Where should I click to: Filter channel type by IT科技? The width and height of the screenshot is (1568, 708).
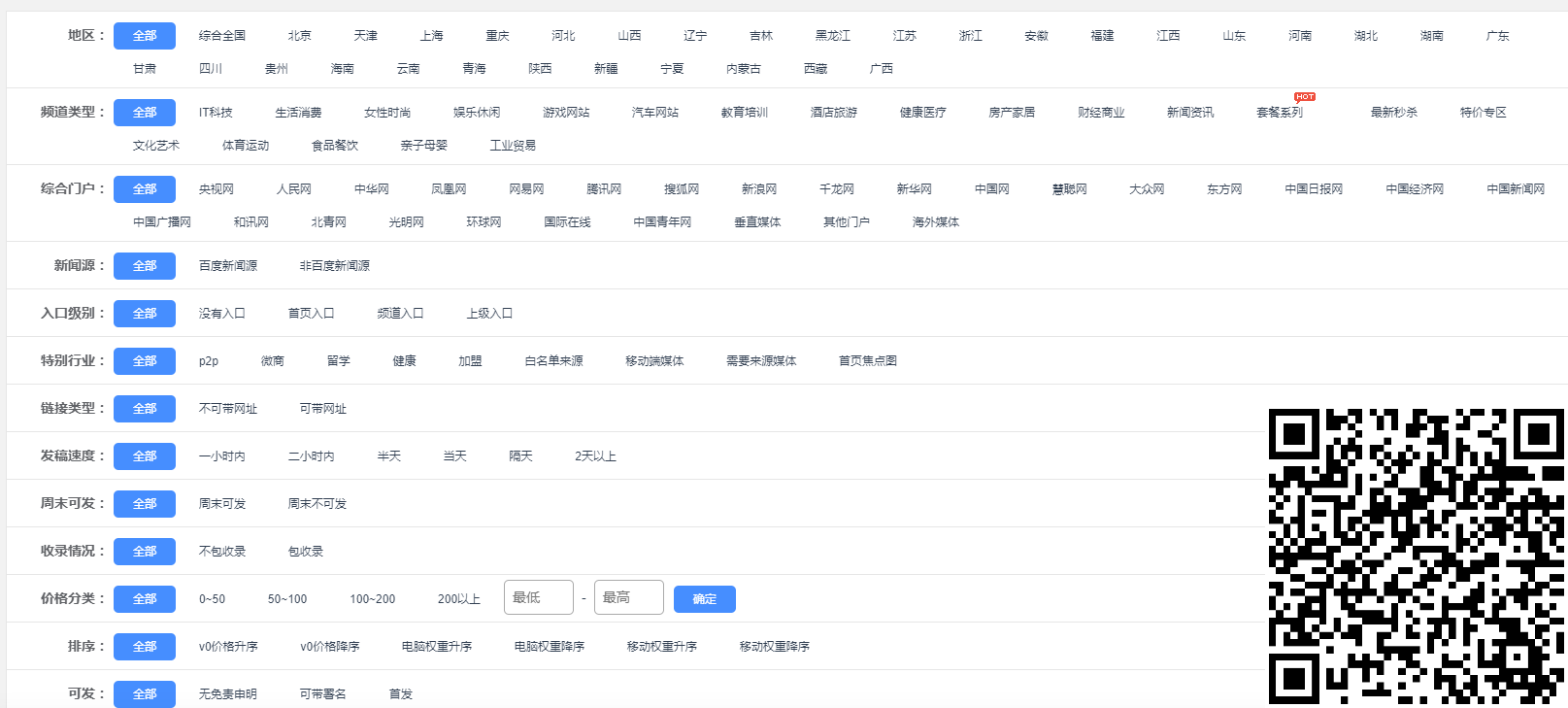coord(216,113)
